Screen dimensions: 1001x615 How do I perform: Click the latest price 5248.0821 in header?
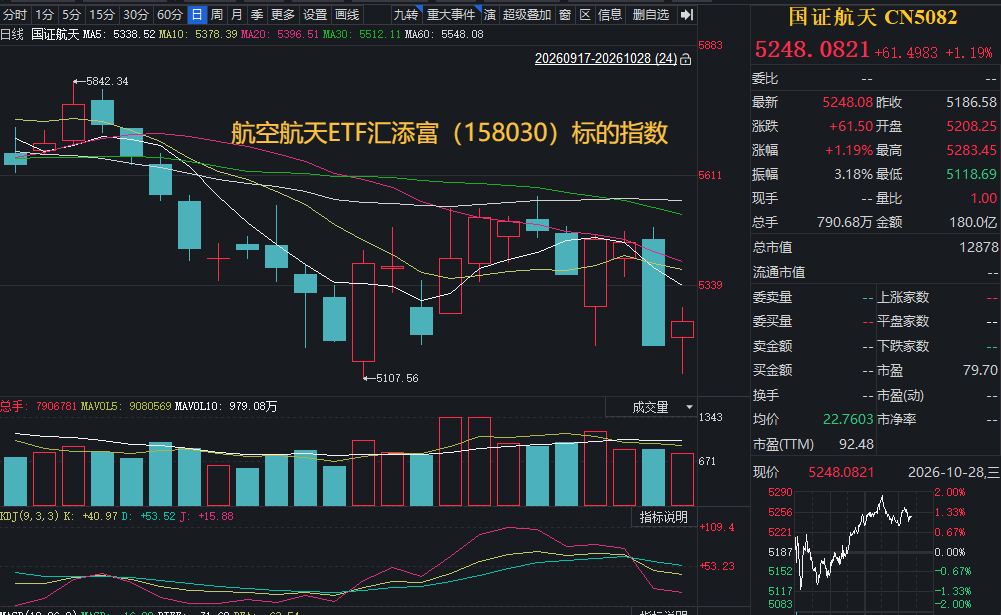click(812, 49)
